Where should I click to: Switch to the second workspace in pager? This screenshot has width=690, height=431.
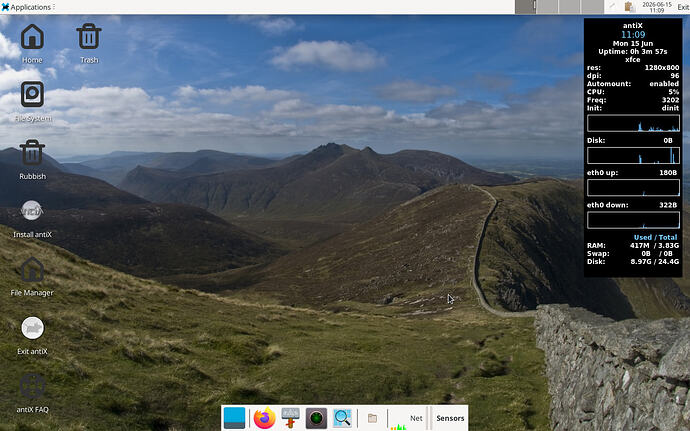tap(547, 7)
